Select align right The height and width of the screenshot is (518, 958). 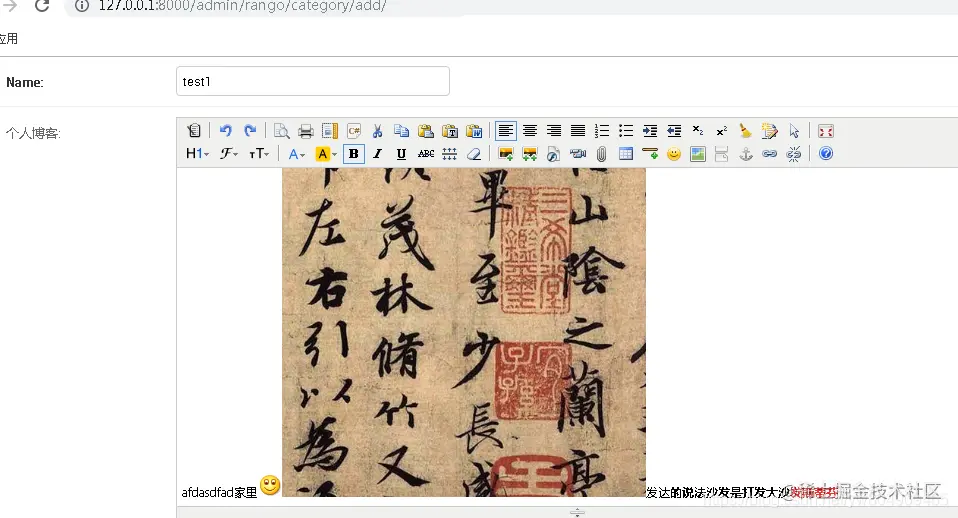554,131
